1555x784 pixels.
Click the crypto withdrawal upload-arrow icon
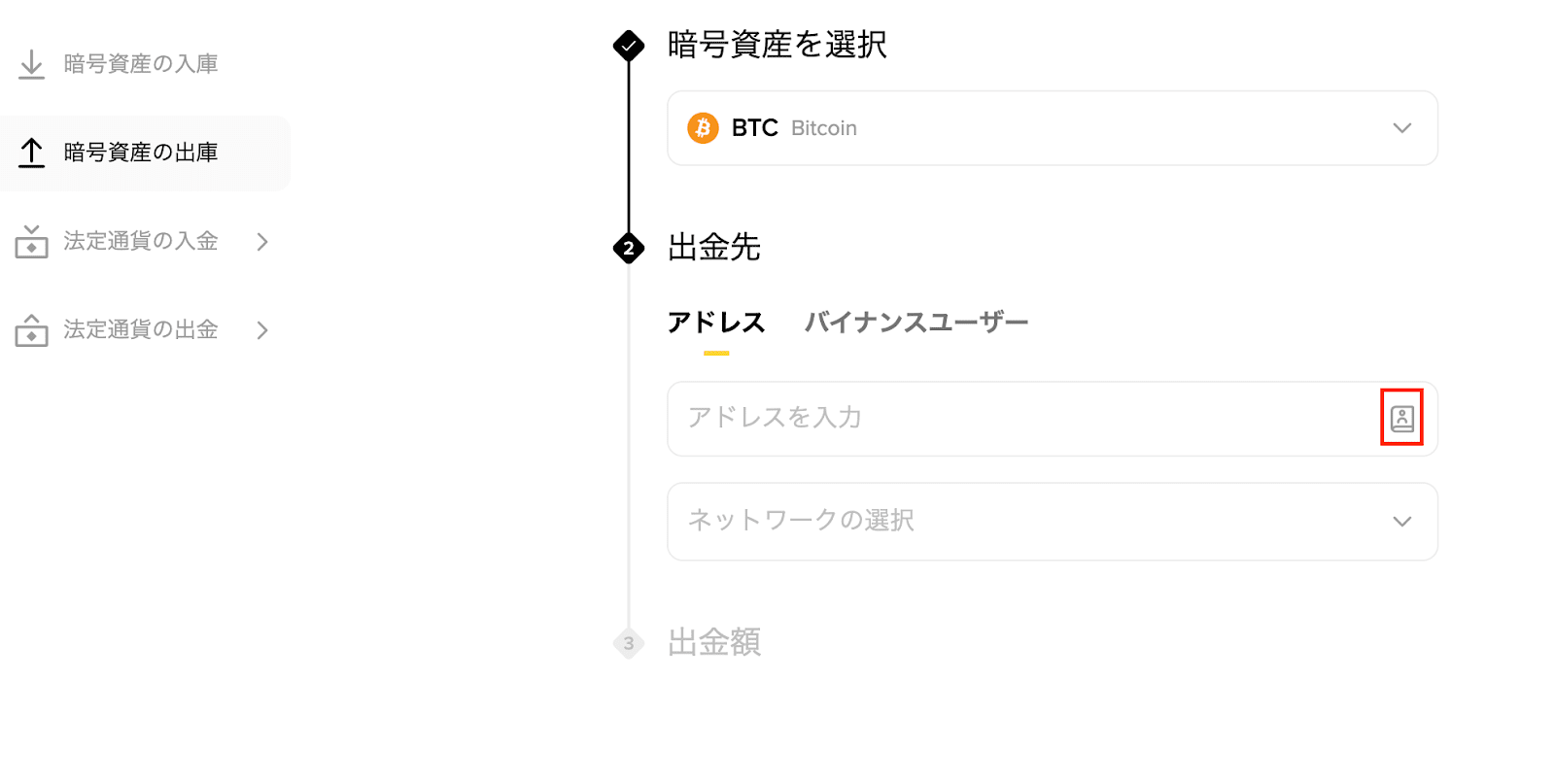click(31, 153)
